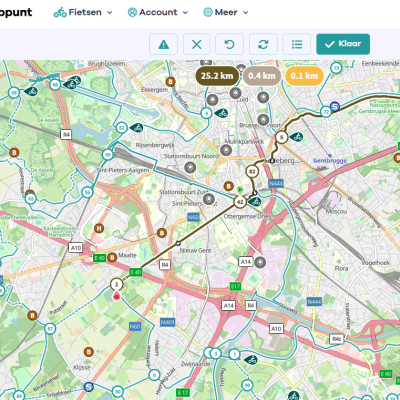
Task: Click the bike icon beside node 4
Action: 221,113
